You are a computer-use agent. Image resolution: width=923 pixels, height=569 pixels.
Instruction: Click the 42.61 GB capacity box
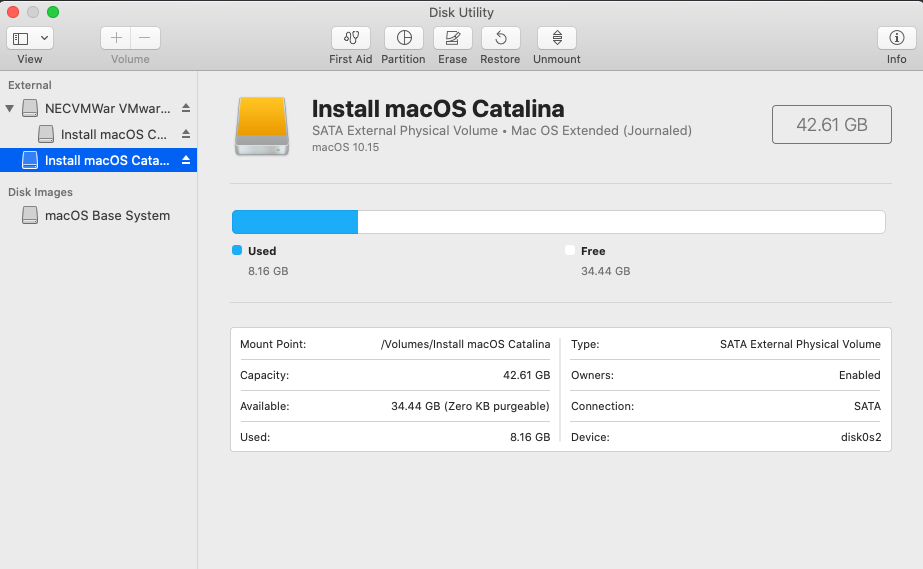(831, 125)
